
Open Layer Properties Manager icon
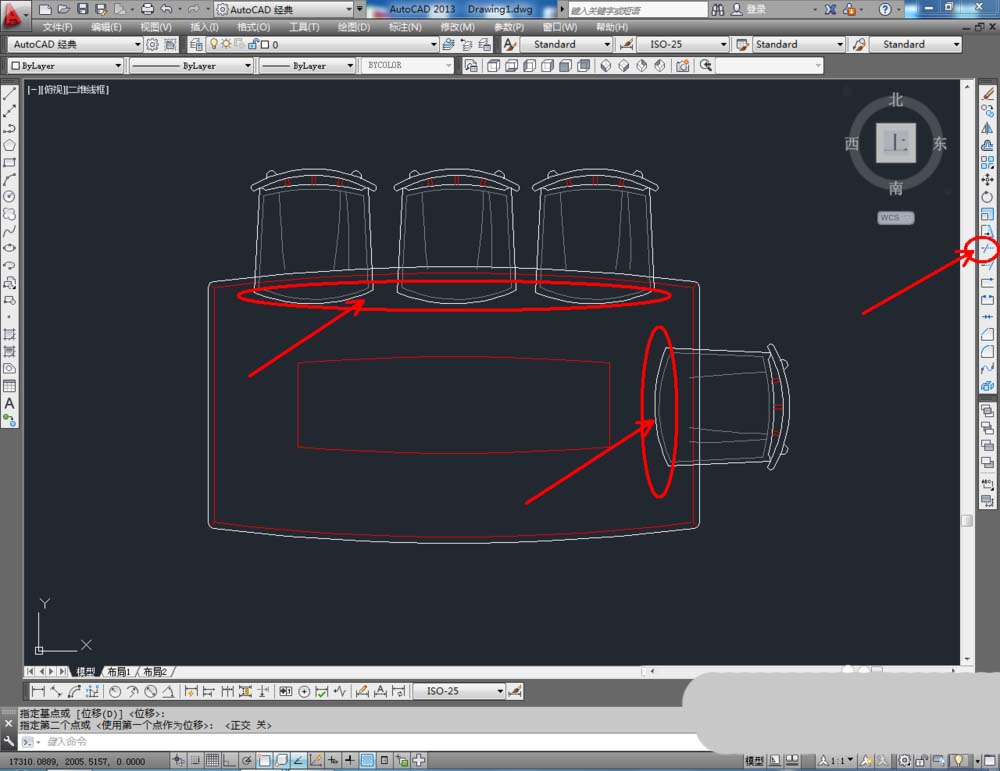[196, 44]
